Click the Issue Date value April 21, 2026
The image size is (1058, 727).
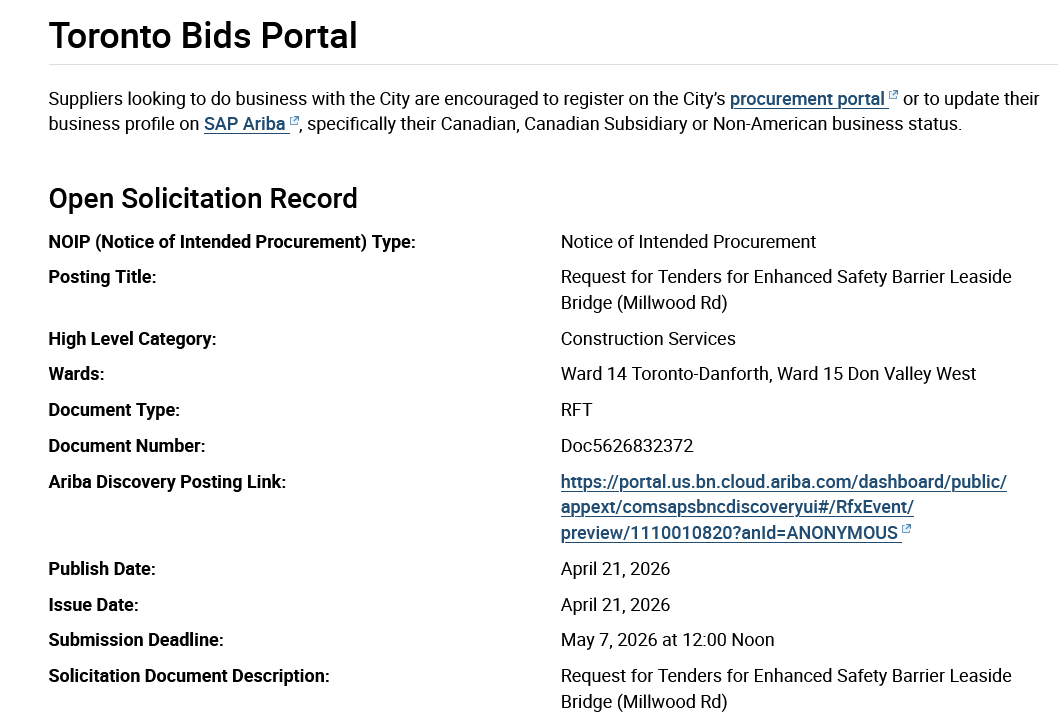615,605
